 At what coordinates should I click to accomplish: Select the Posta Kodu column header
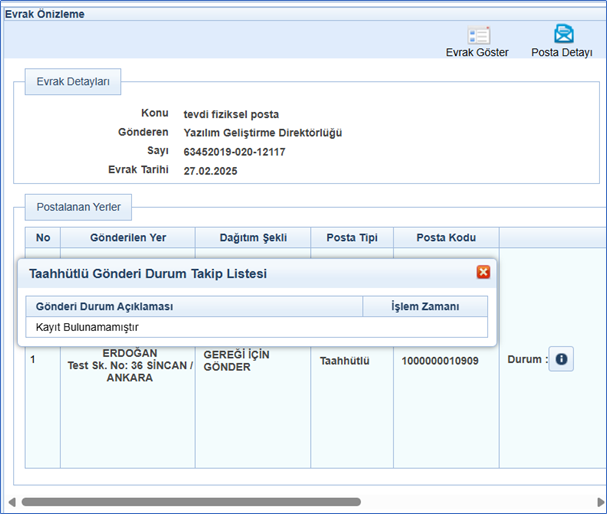445,237
